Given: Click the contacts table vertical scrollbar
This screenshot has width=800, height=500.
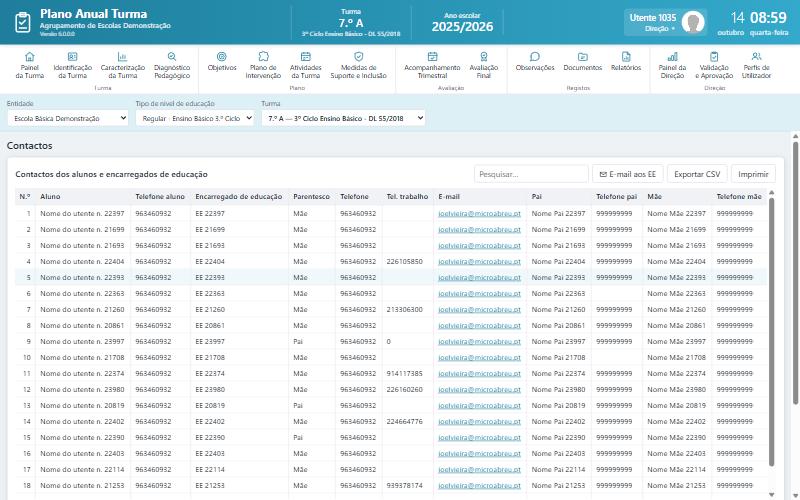Looking at the screenshot, I should point(771,332).
